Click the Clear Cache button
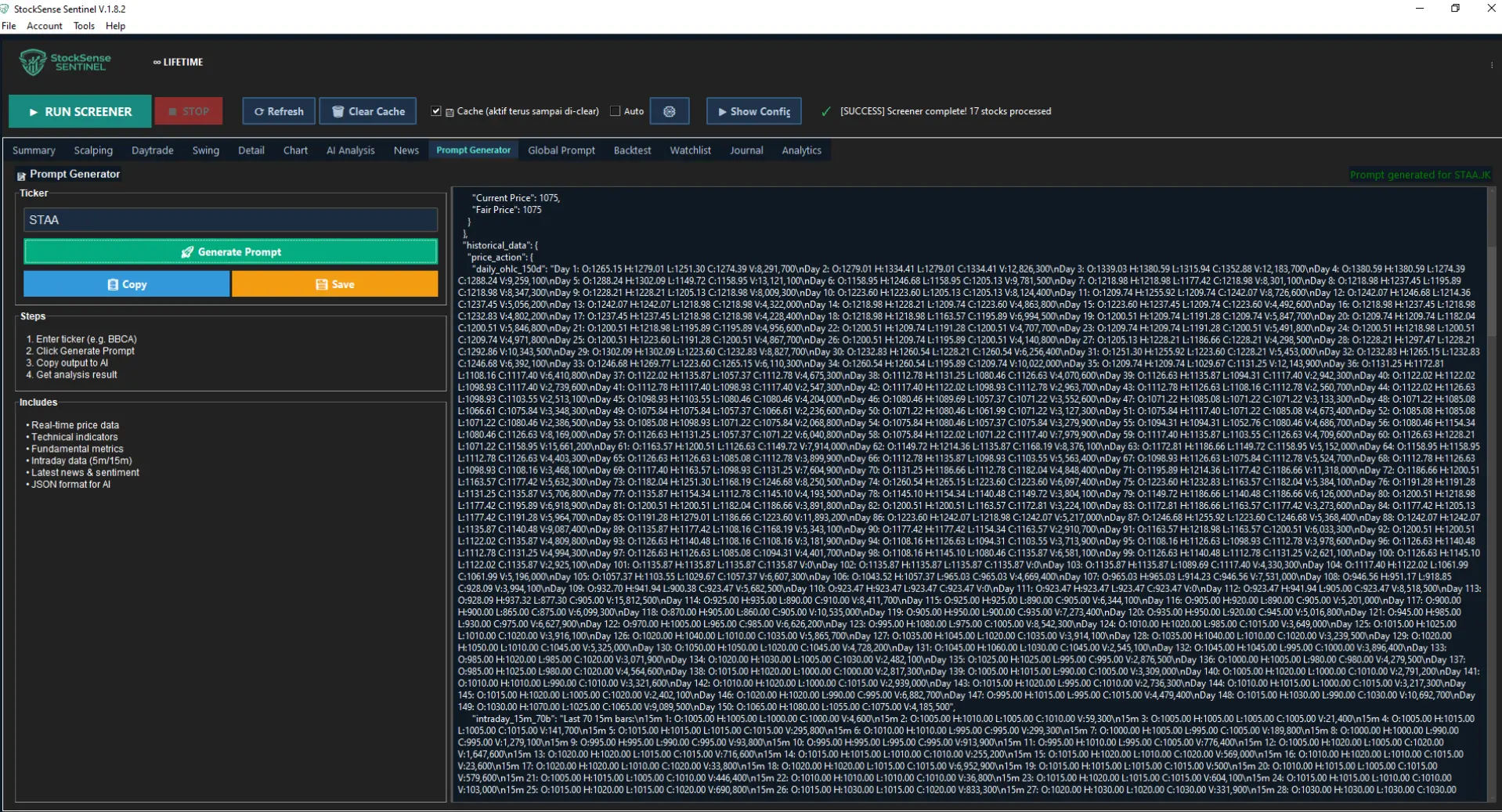 [x=368, y=111]
